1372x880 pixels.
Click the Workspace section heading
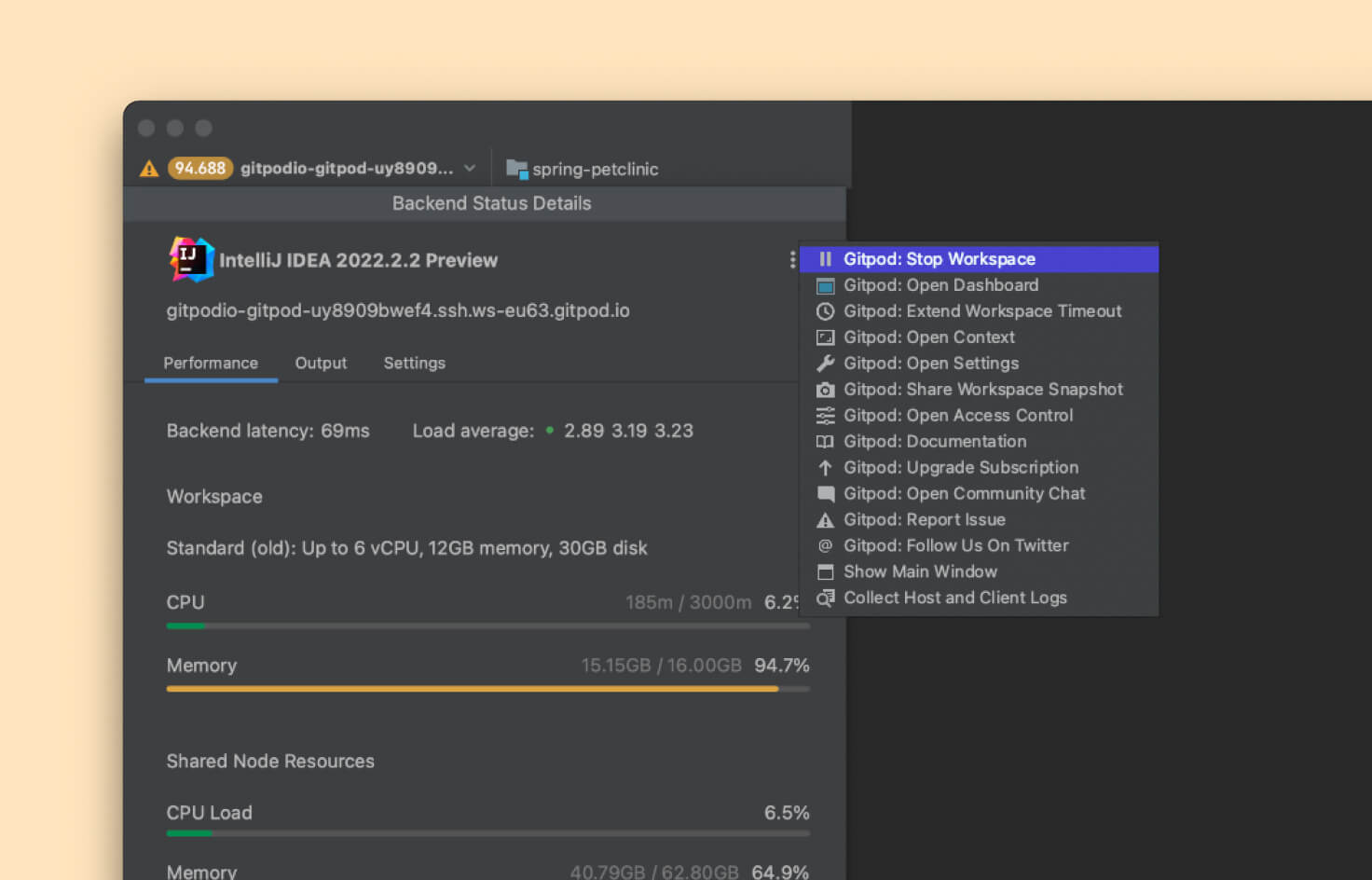(214, 497)
